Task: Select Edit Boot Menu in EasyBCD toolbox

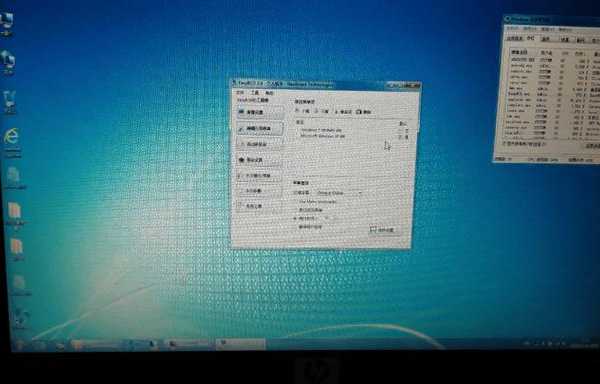Action: pyautogui.click(x=260, y=129)
